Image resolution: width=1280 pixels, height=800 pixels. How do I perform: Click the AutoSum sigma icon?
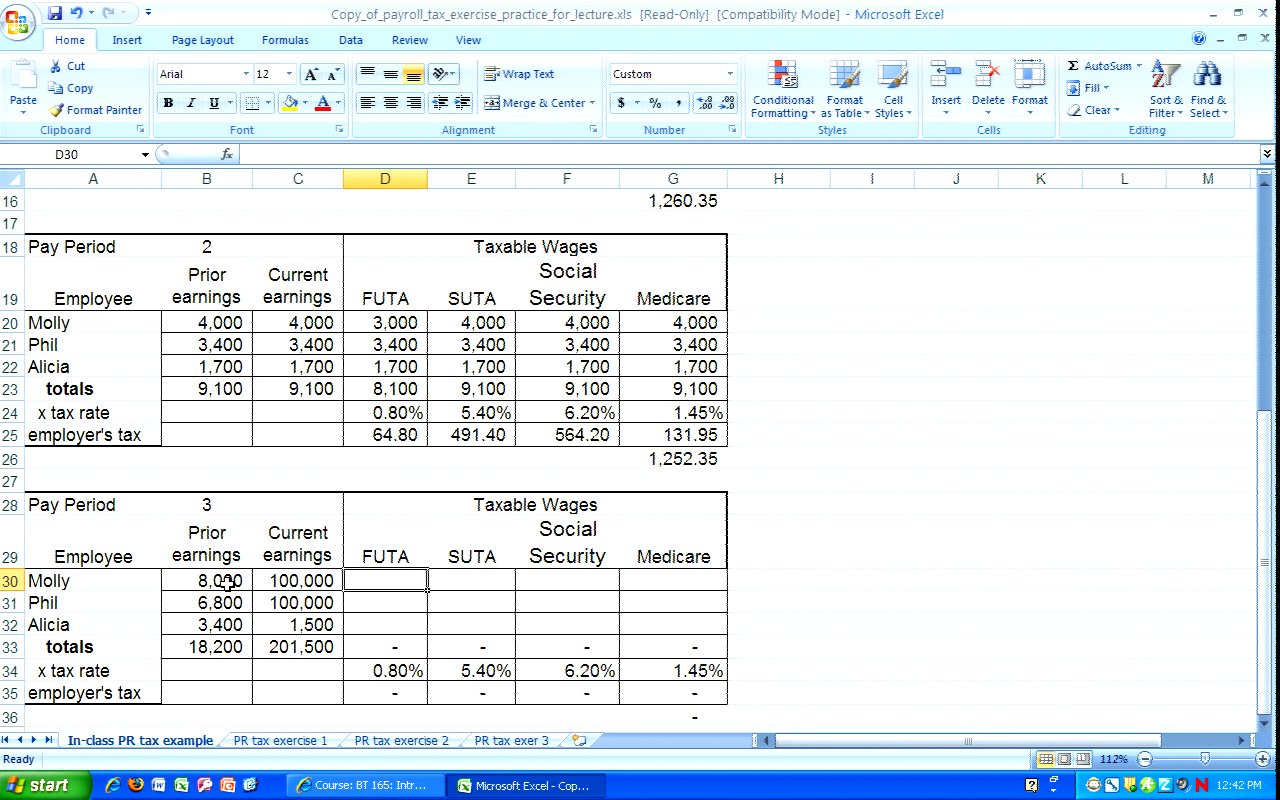[x=1073, y=66]
